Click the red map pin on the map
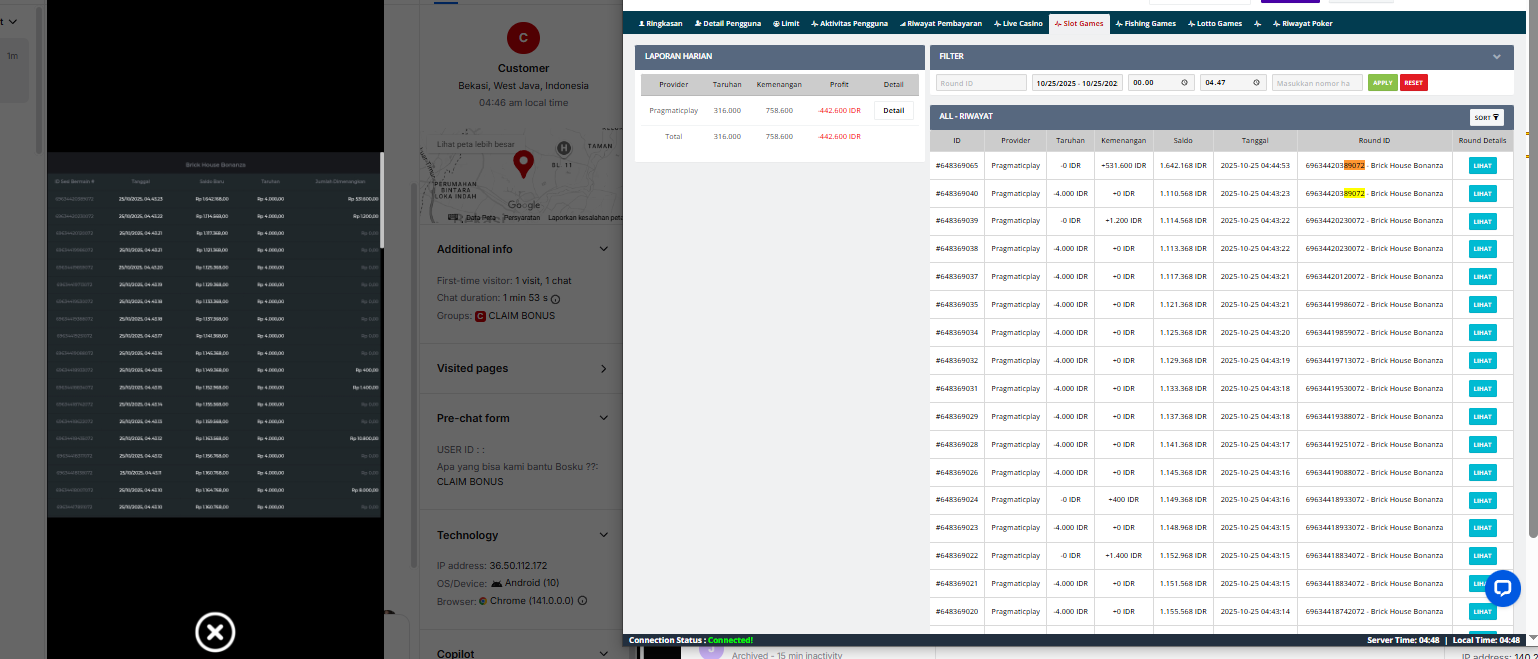1538x659 pixels. [x=523, y=165]
